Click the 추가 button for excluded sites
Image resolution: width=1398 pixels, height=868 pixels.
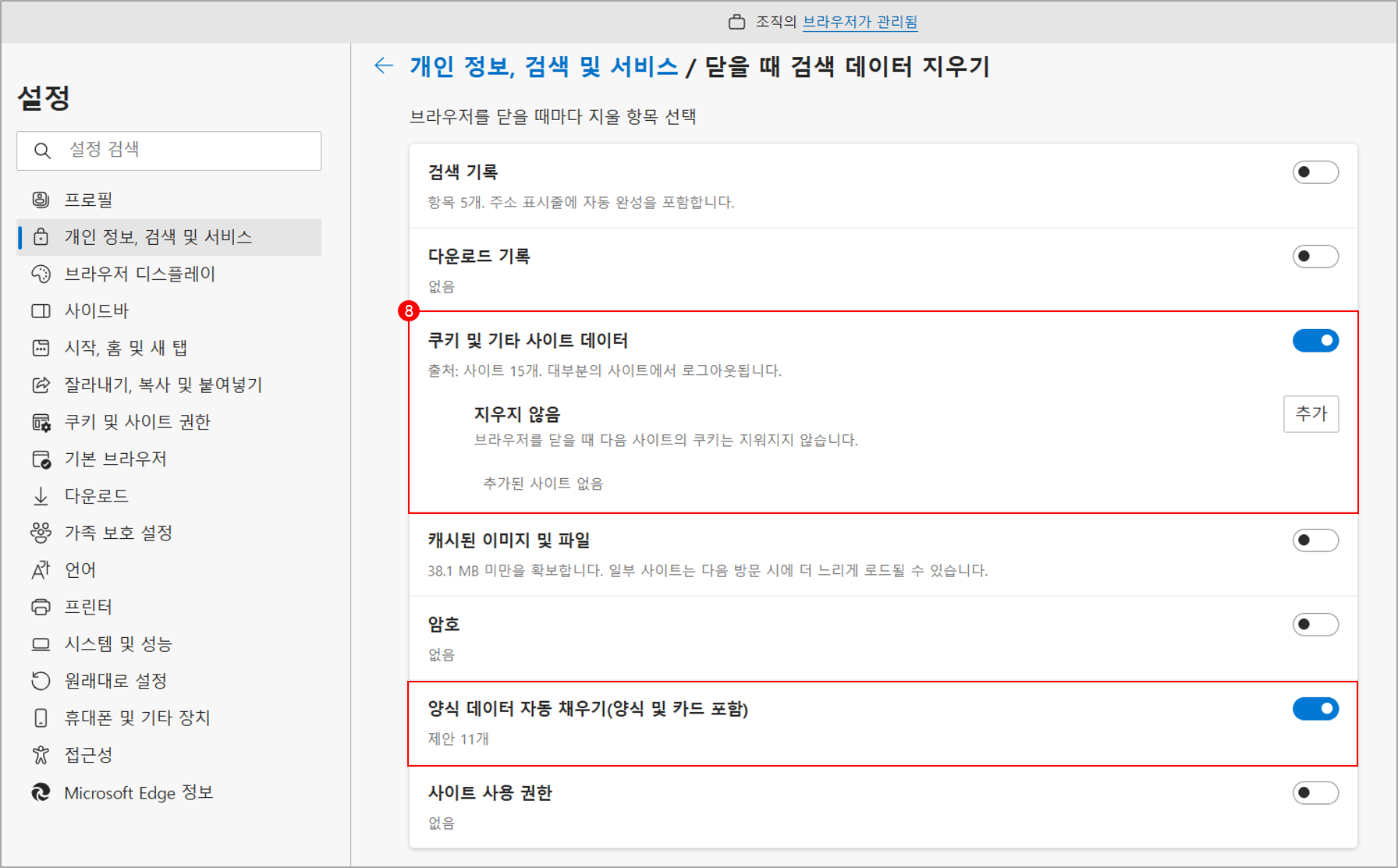click(x=1311, y=413)
